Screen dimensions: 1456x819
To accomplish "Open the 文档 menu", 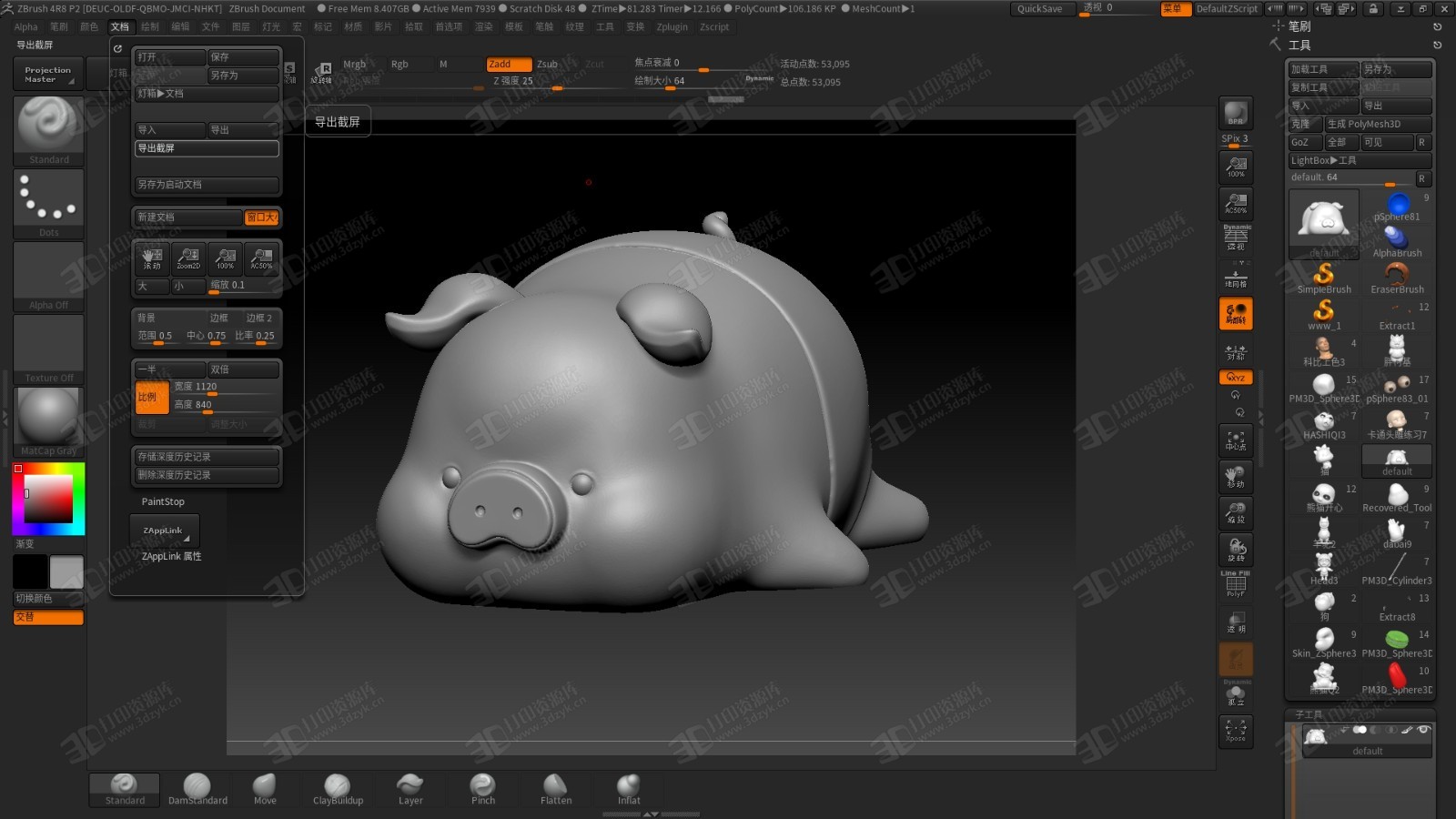I will point(120,27).
